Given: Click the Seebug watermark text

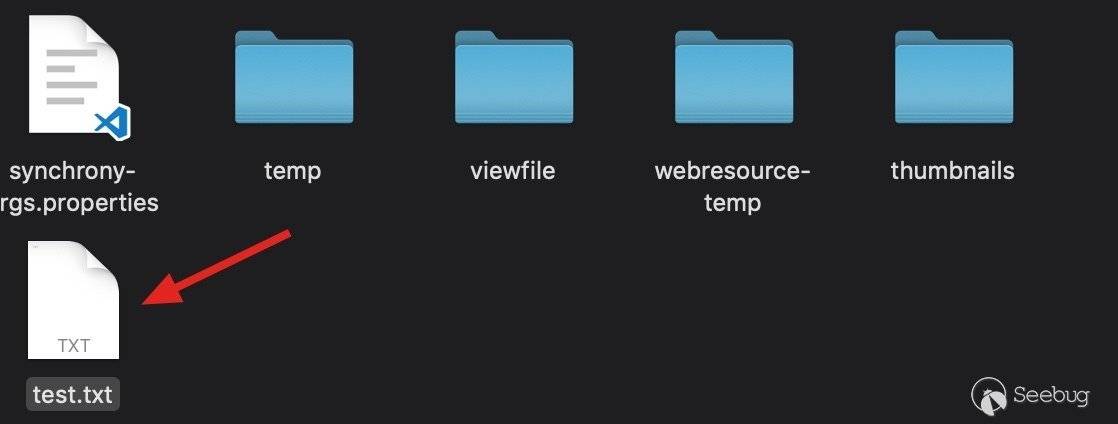Looking at the screenshot, I should pyautogui.click(x=1051, y=395).
